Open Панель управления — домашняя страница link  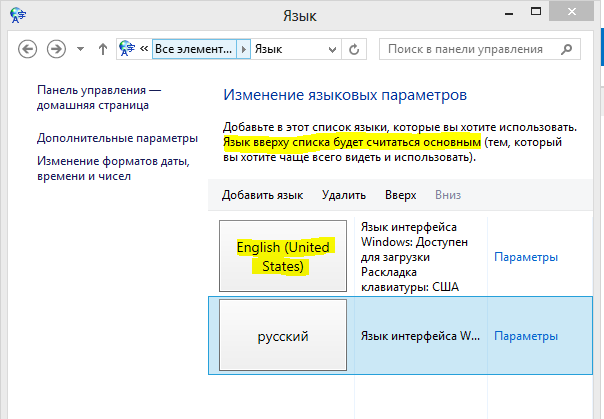click(99, 97)
